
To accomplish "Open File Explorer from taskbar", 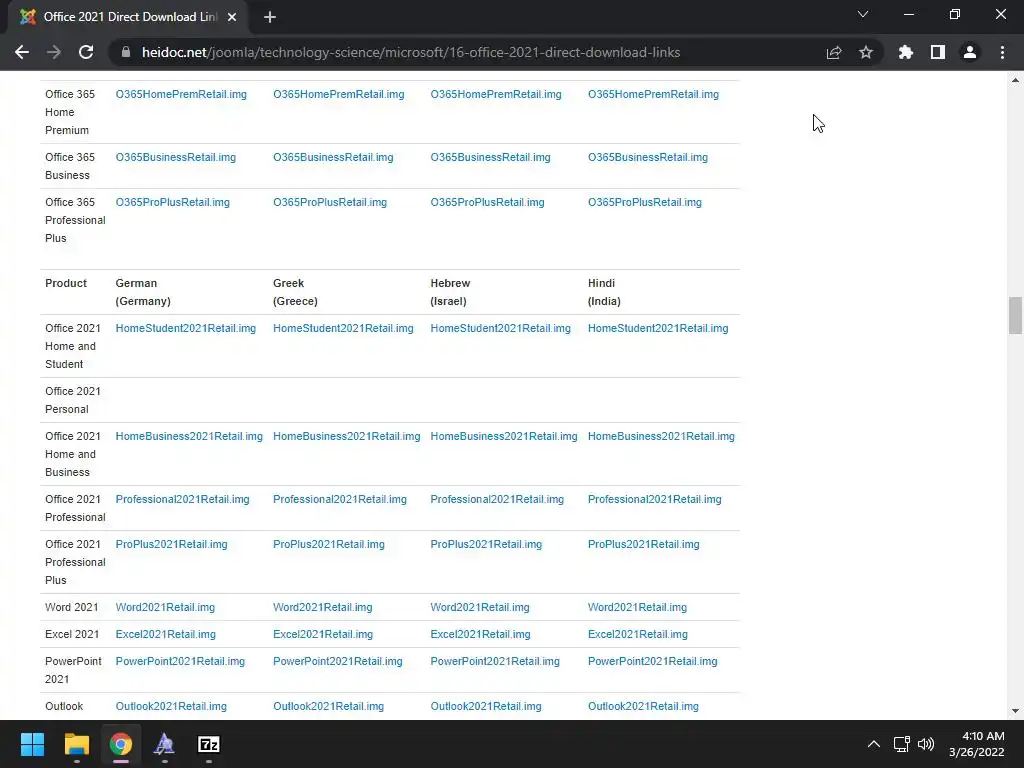I will (x=76, y=744).
